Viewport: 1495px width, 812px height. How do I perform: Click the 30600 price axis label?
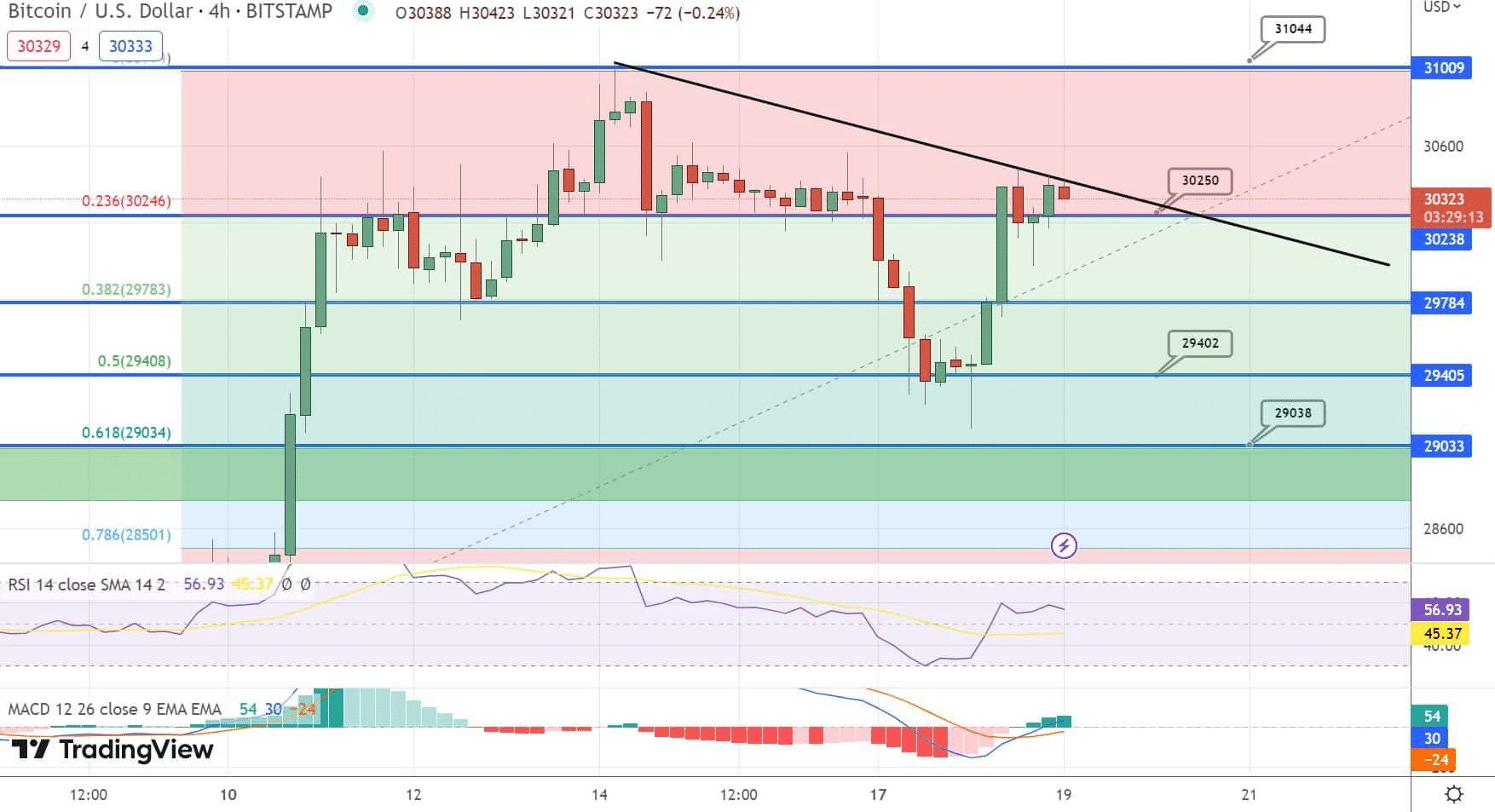[1443, 147]
